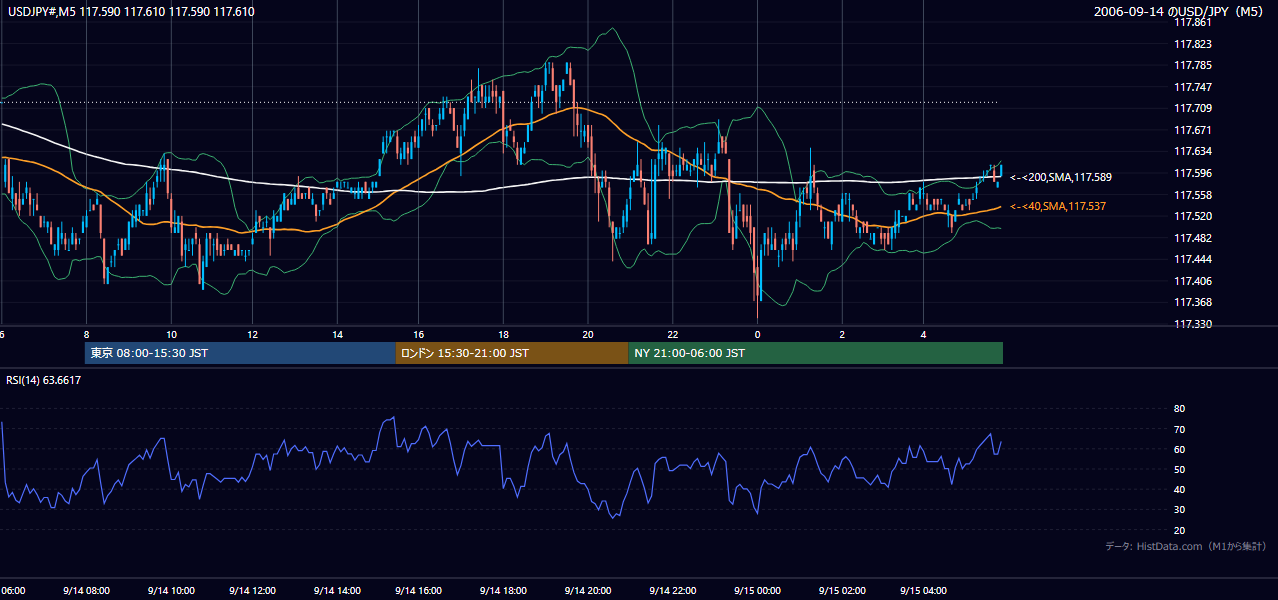Click price axis label 117.444
Screen dimensions: 1278x600
click(1192, 259)
